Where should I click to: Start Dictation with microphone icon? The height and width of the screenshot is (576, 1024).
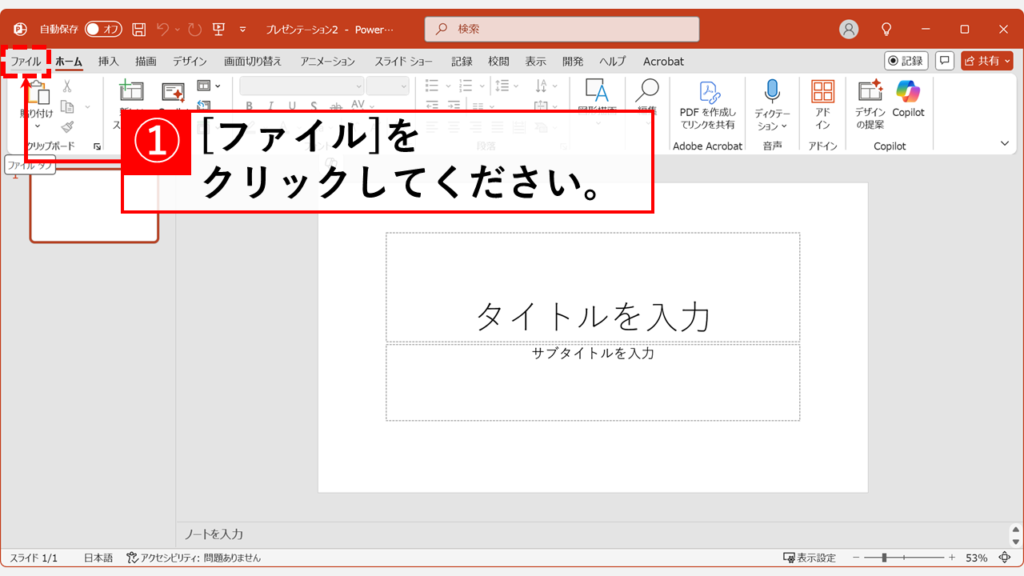772,91
